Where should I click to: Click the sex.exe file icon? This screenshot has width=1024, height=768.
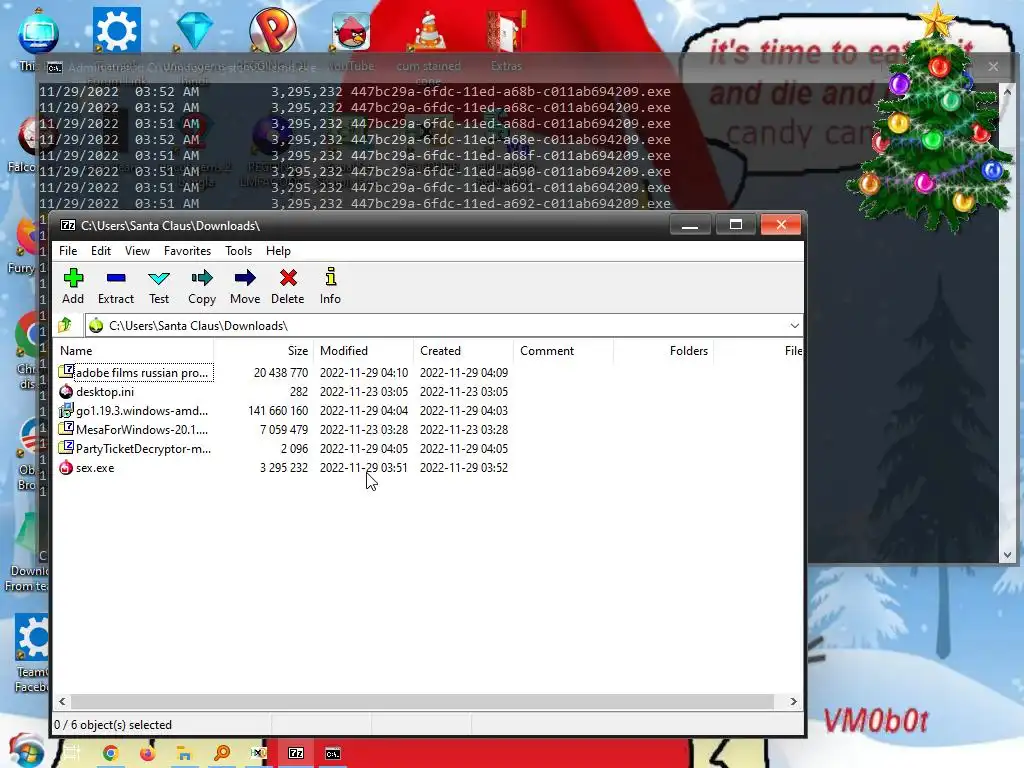66,468
